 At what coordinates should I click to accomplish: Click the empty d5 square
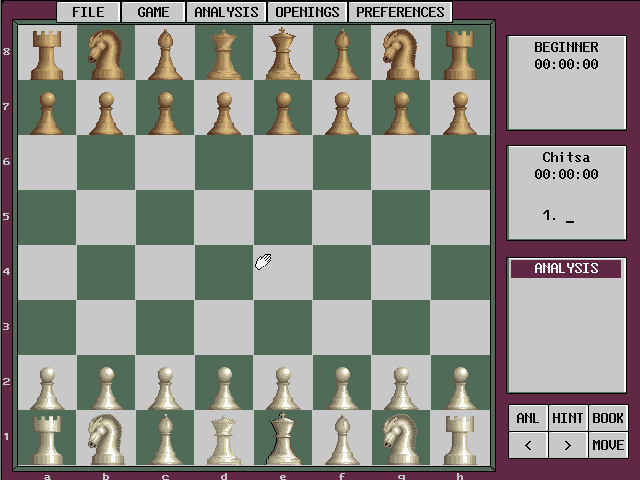[224, 218]
